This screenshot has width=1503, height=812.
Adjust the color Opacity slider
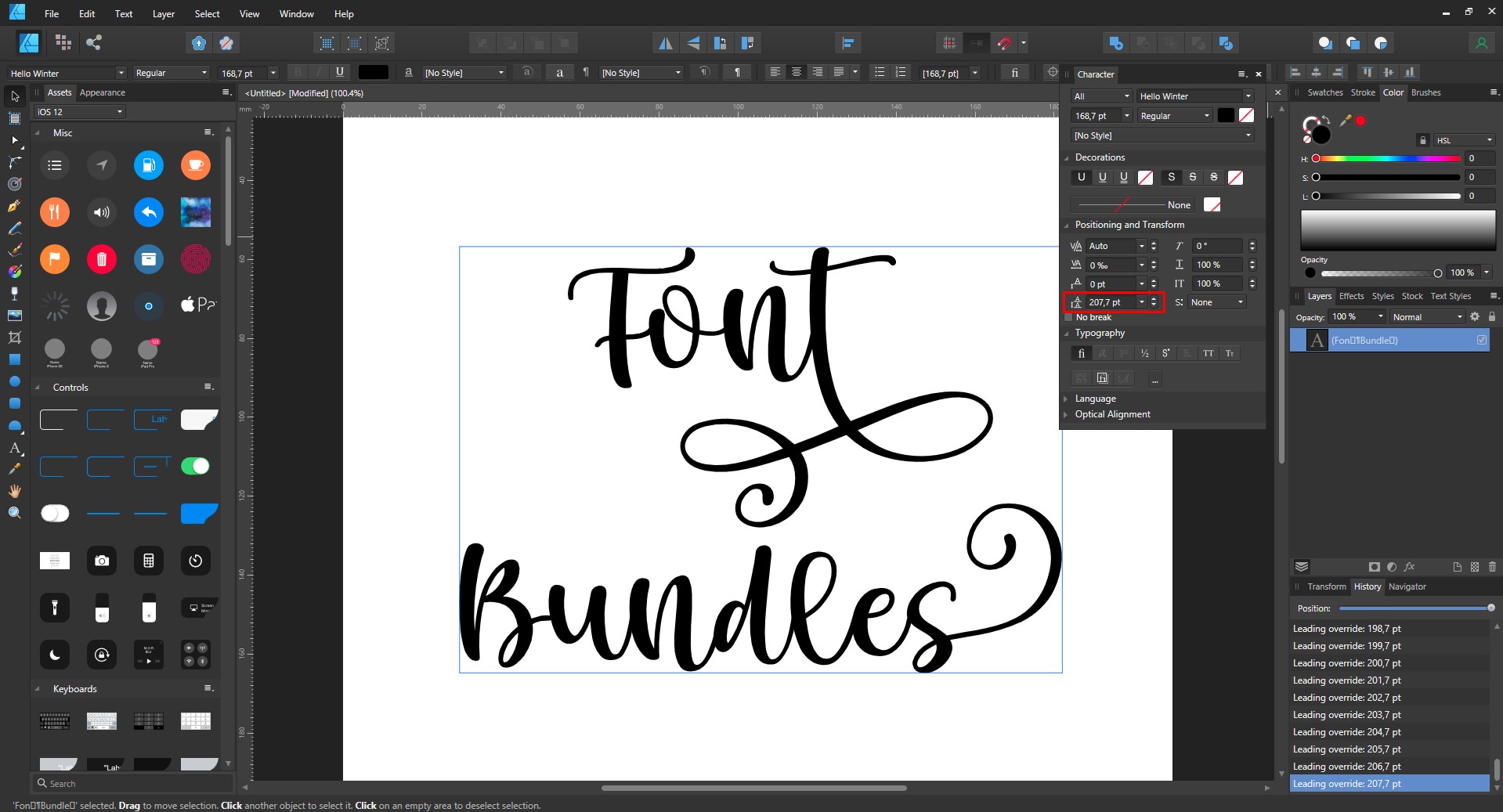click(x=1382, y=273)
